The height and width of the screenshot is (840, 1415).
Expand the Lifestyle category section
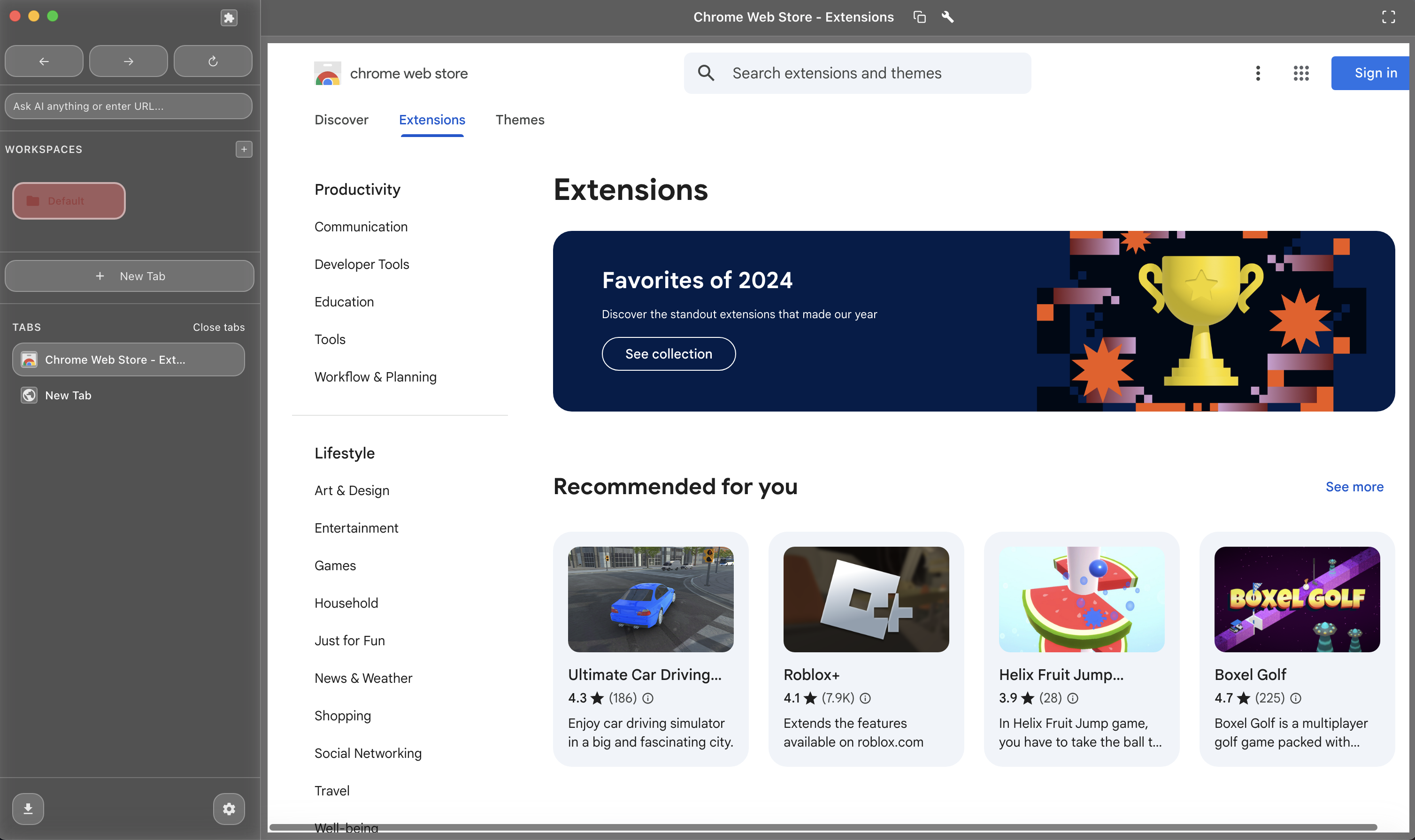(x=344, y=453)
